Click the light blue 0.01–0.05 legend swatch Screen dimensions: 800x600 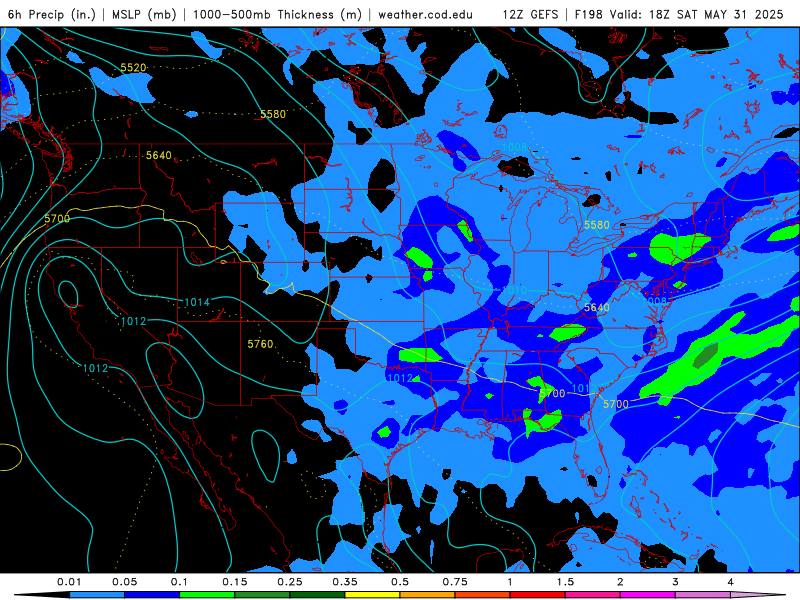tap(97, 595)
